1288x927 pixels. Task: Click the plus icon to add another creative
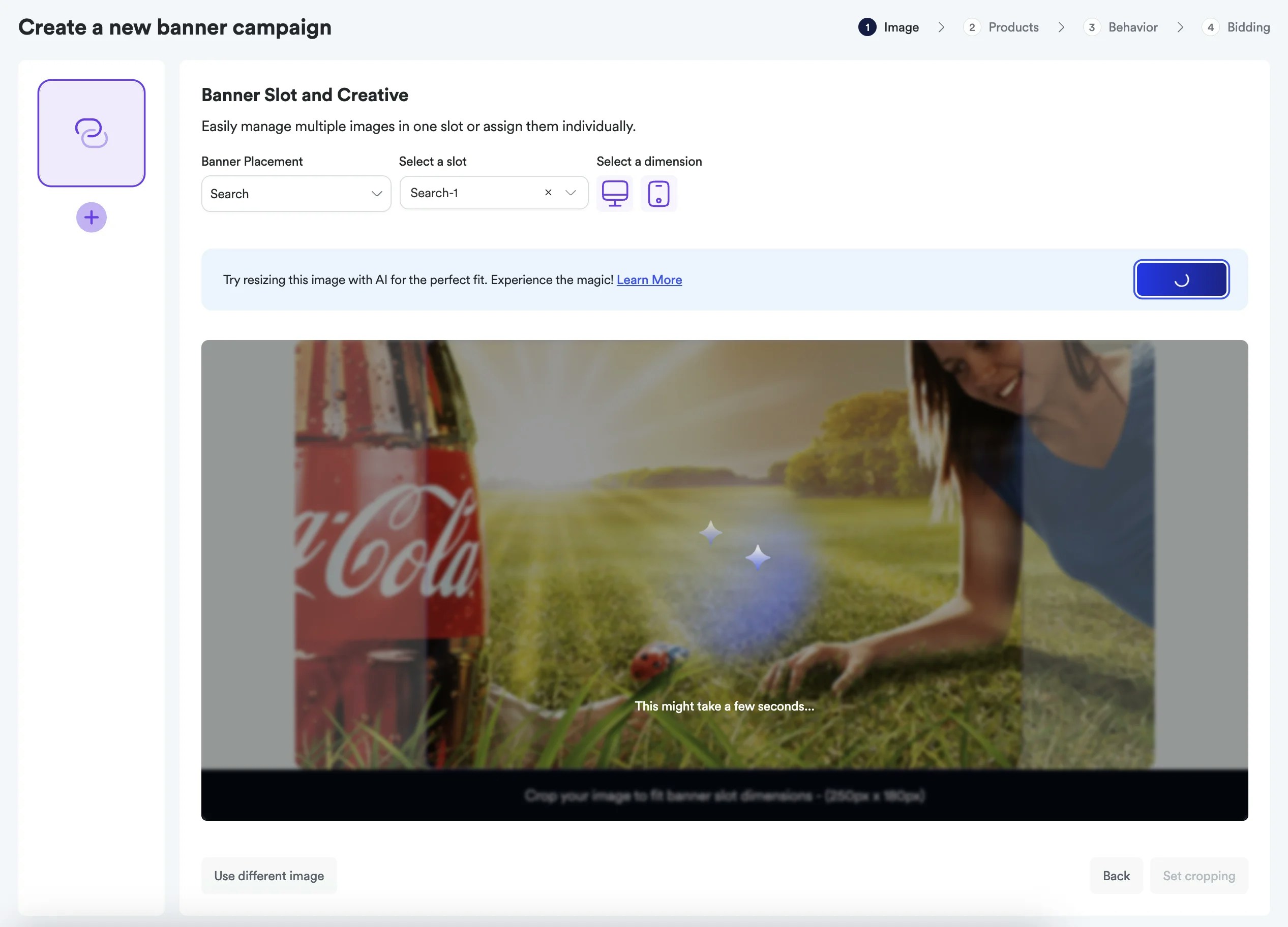[91, 217]
